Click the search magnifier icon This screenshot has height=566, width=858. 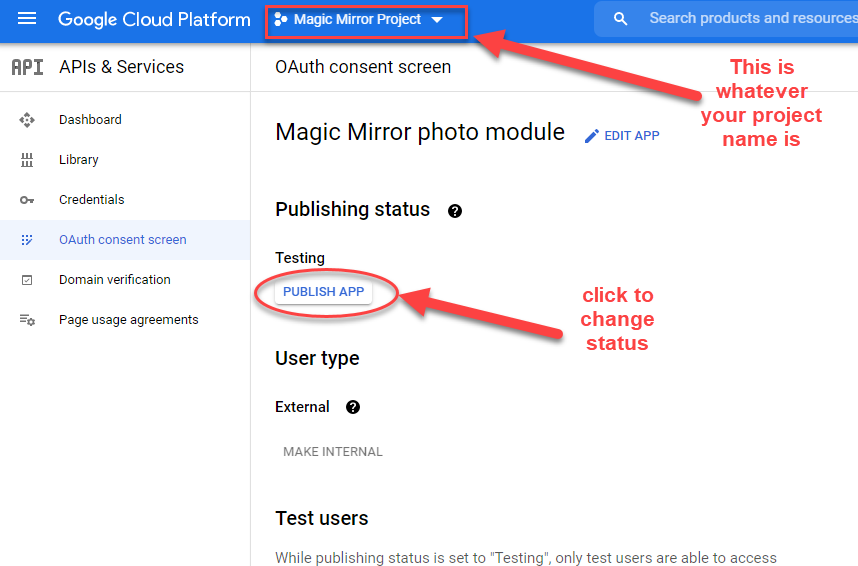pos(620,19)
